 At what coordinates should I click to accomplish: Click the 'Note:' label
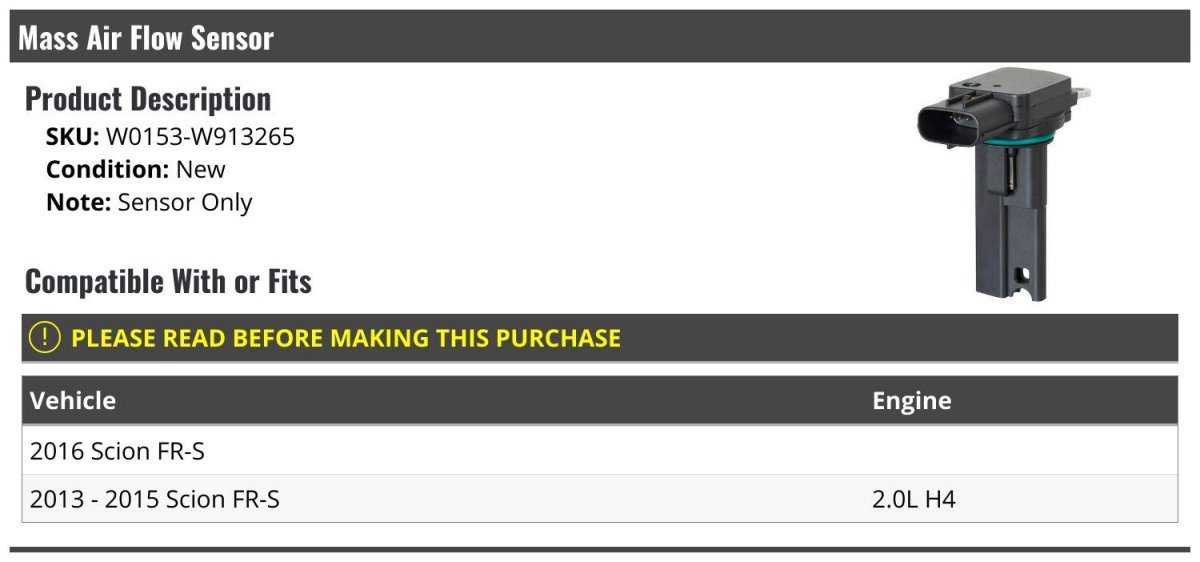click(x=79, y=203)
